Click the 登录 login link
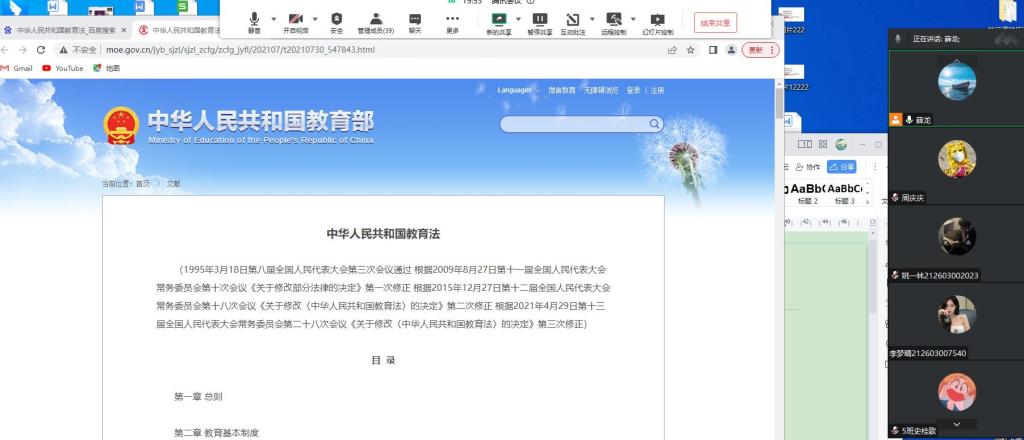The image size is (1024, 440). 633,91
